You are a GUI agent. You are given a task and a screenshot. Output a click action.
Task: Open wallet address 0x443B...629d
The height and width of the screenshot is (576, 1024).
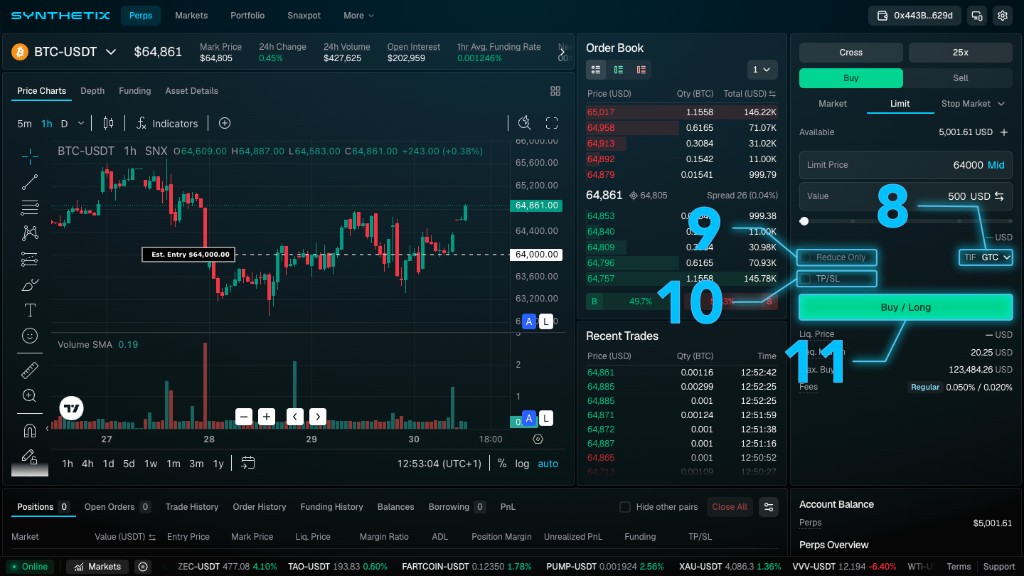pyautogui.click(x=914, y=16)
